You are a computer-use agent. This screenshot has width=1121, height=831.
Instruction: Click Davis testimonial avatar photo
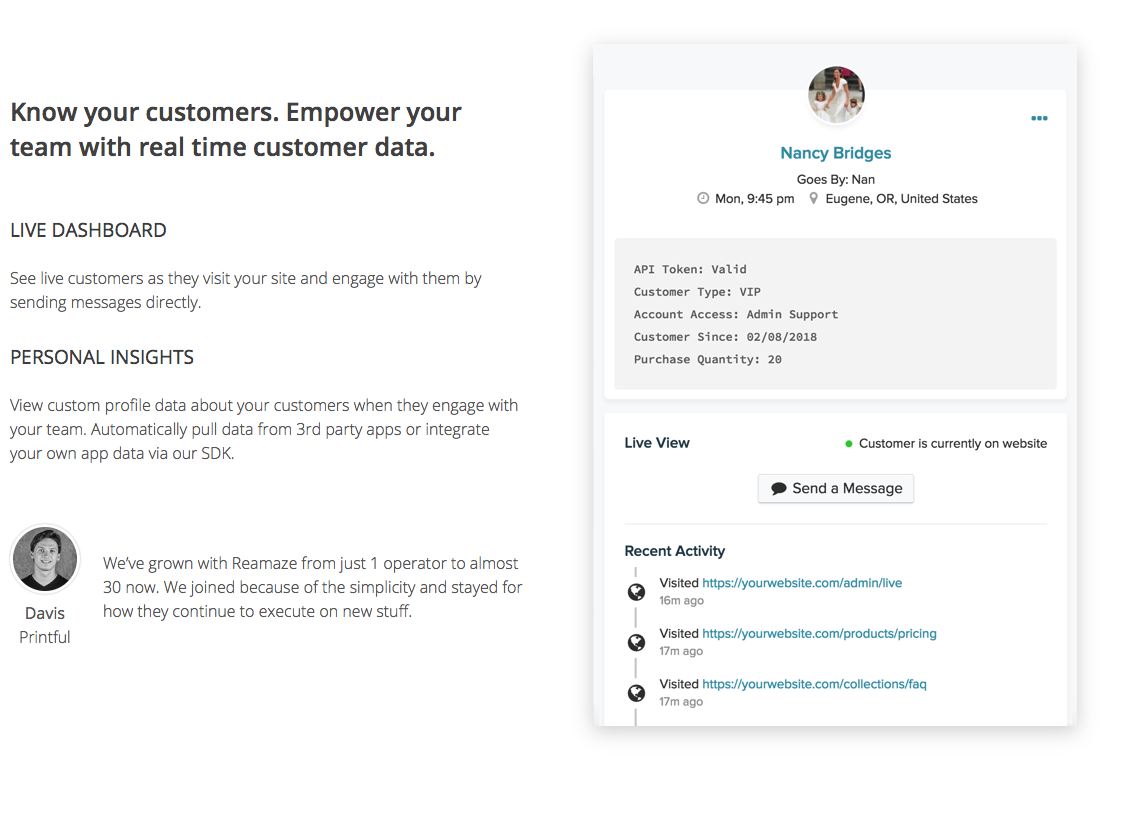click(45, 559)
